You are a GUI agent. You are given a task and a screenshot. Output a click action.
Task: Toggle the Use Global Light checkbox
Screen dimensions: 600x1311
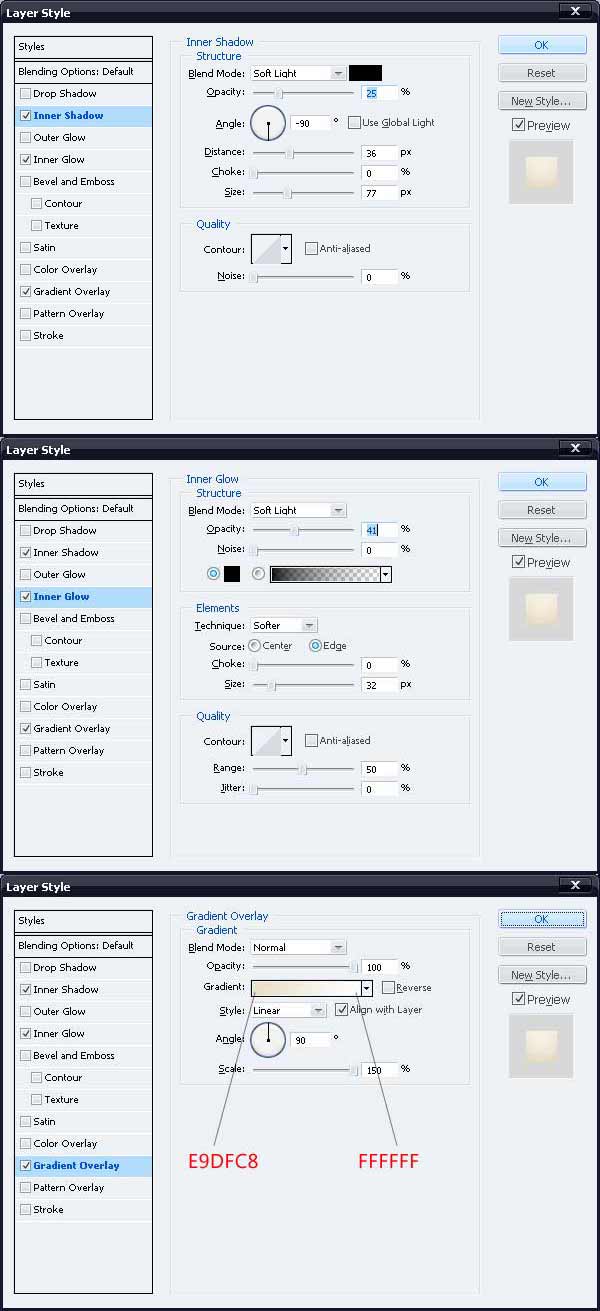click(x=354, y=123)
